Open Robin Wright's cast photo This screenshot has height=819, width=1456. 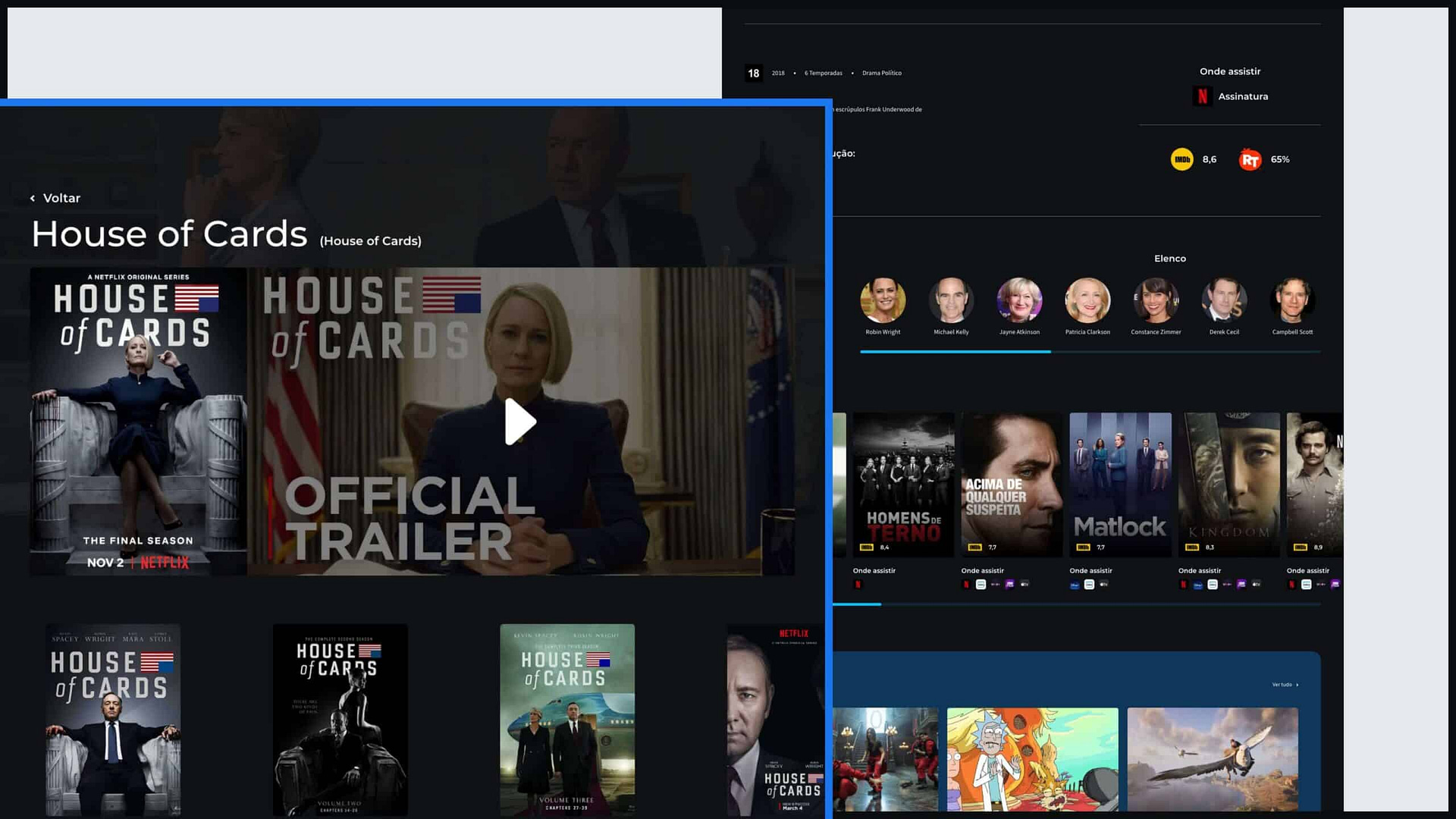883,300
